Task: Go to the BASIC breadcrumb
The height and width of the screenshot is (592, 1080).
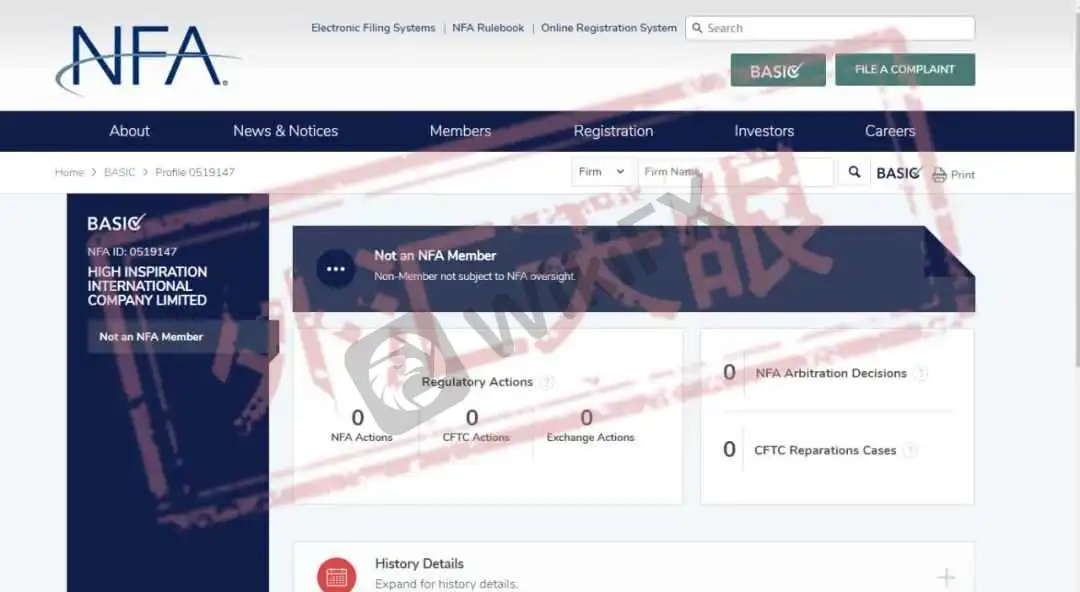Action: (x=119, y=172)
